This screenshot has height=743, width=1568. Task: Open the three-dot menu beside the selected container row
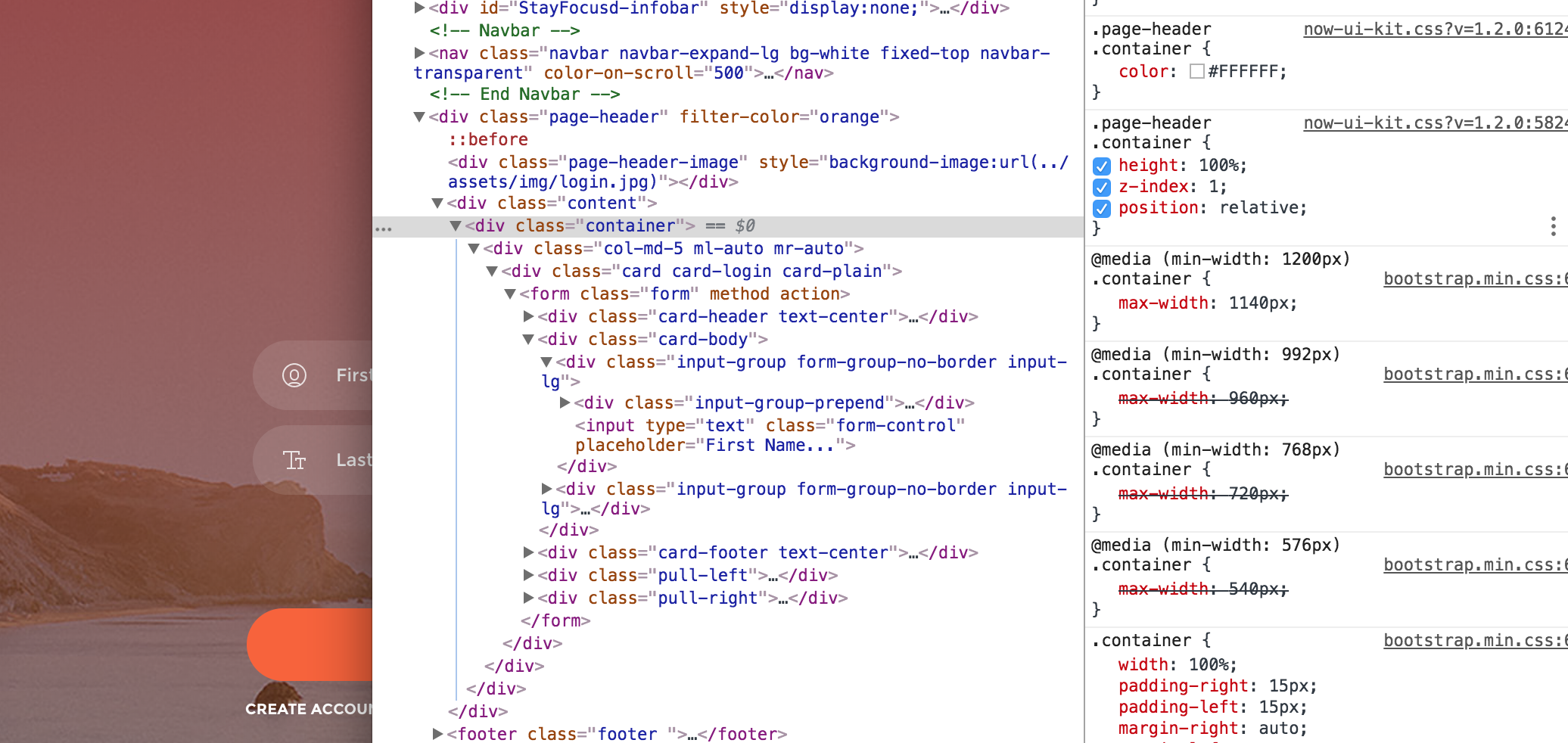click(384, 228)
